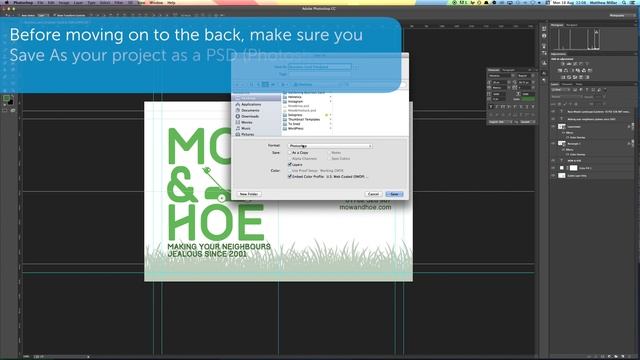This screenshot has height=360, width=640.
Task: Hide the Color Fill 1 layer
Action: tap(553, 168)
